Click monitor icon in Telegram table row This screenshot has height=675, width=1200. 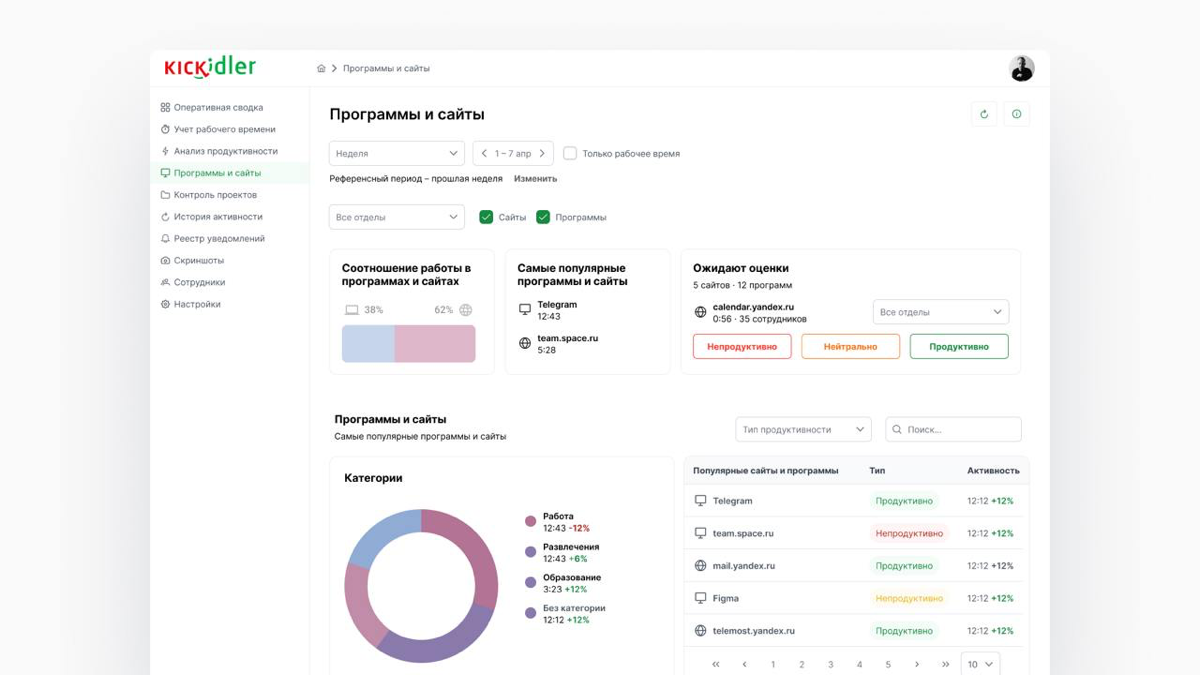[700, 501]
